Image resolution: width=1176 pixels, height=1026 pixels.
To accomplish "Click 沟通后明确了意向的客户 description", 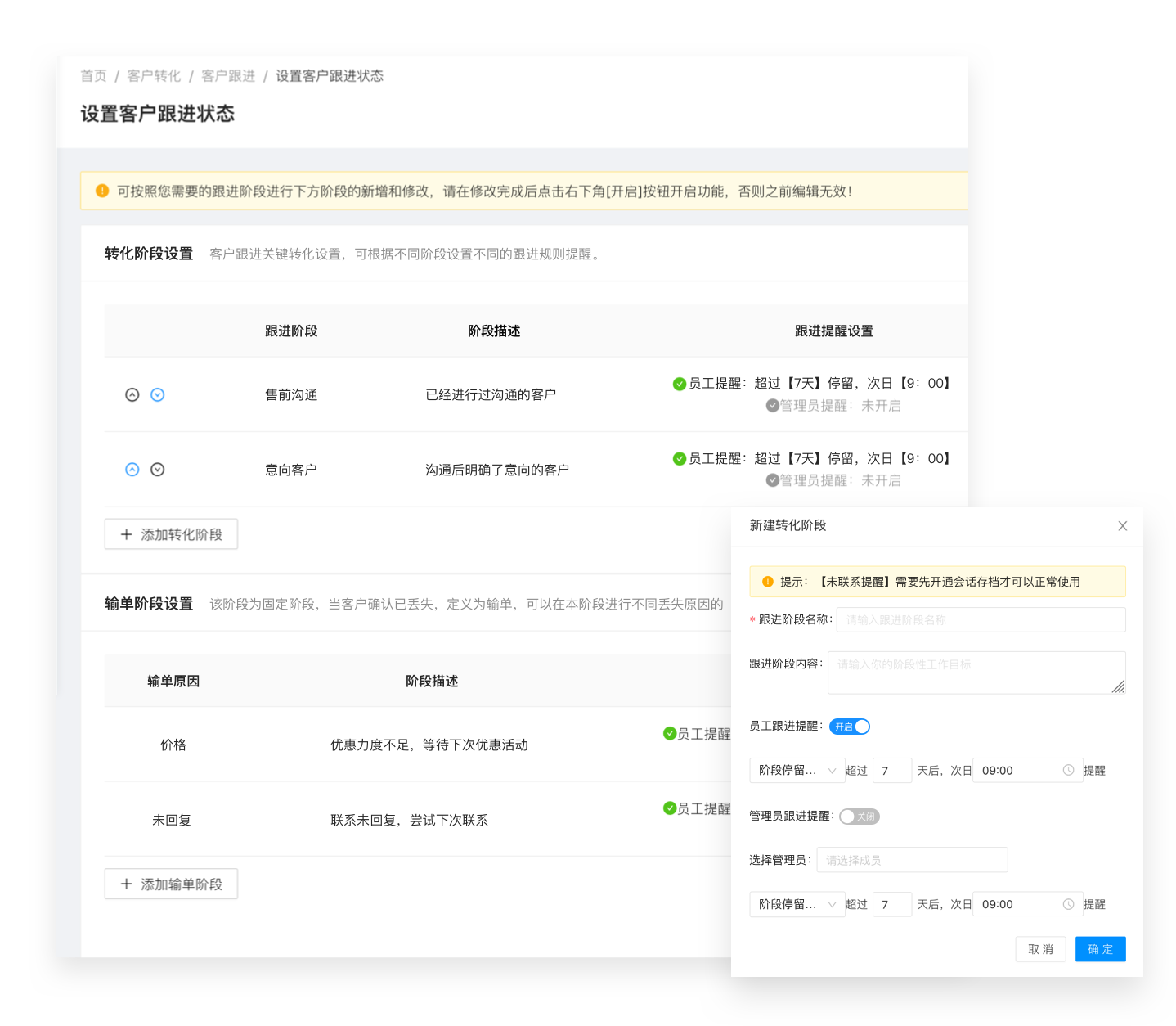I will [497, 470].
